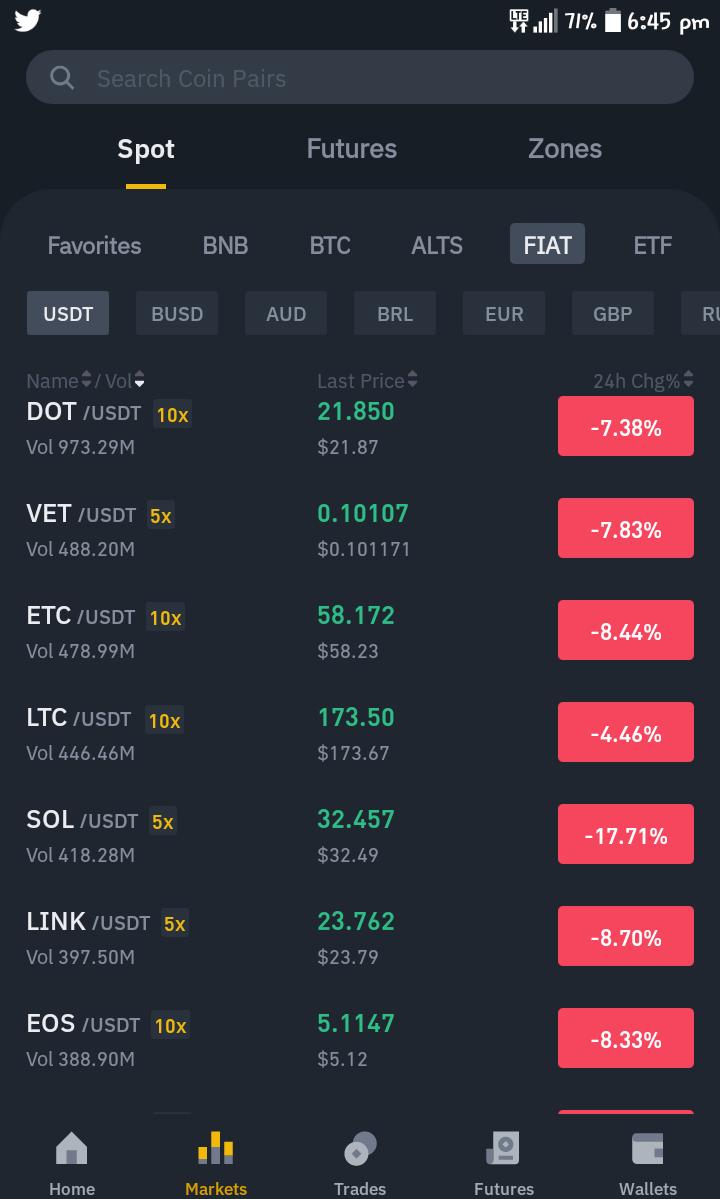Tap the battery icon in status bar

(x=612, y=21)
